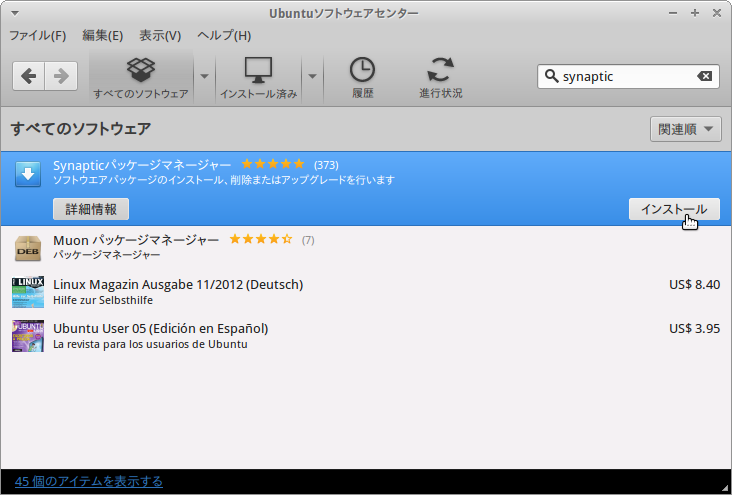Click the (7) review count for Muon
Image resolution: width=732 pixels, height=495 pixels.
[x=308, y=240]
